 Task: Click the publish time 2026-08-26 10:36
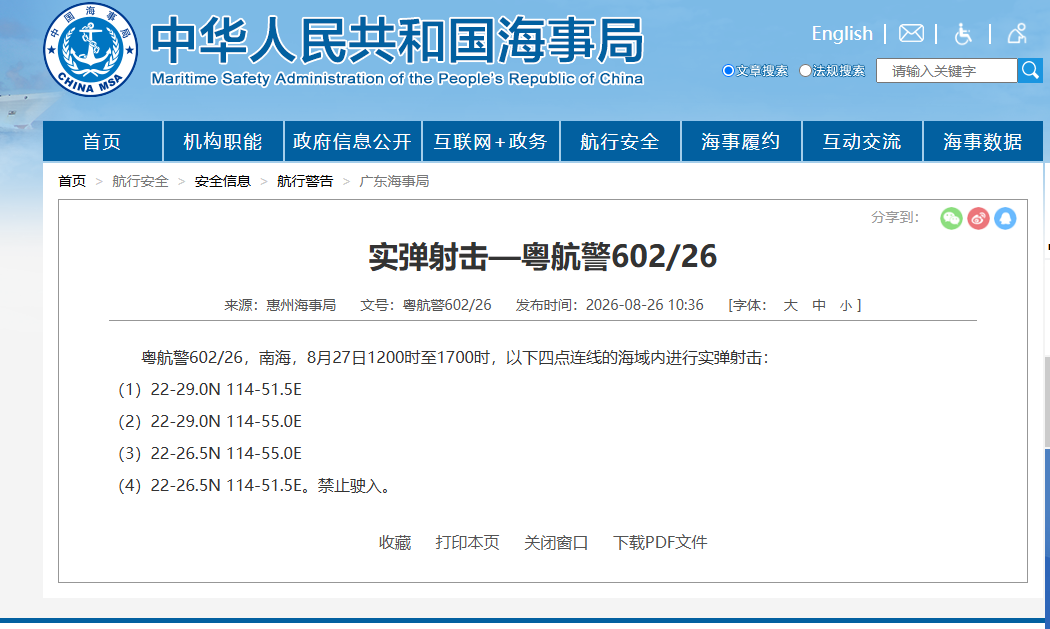click(644, 305)
